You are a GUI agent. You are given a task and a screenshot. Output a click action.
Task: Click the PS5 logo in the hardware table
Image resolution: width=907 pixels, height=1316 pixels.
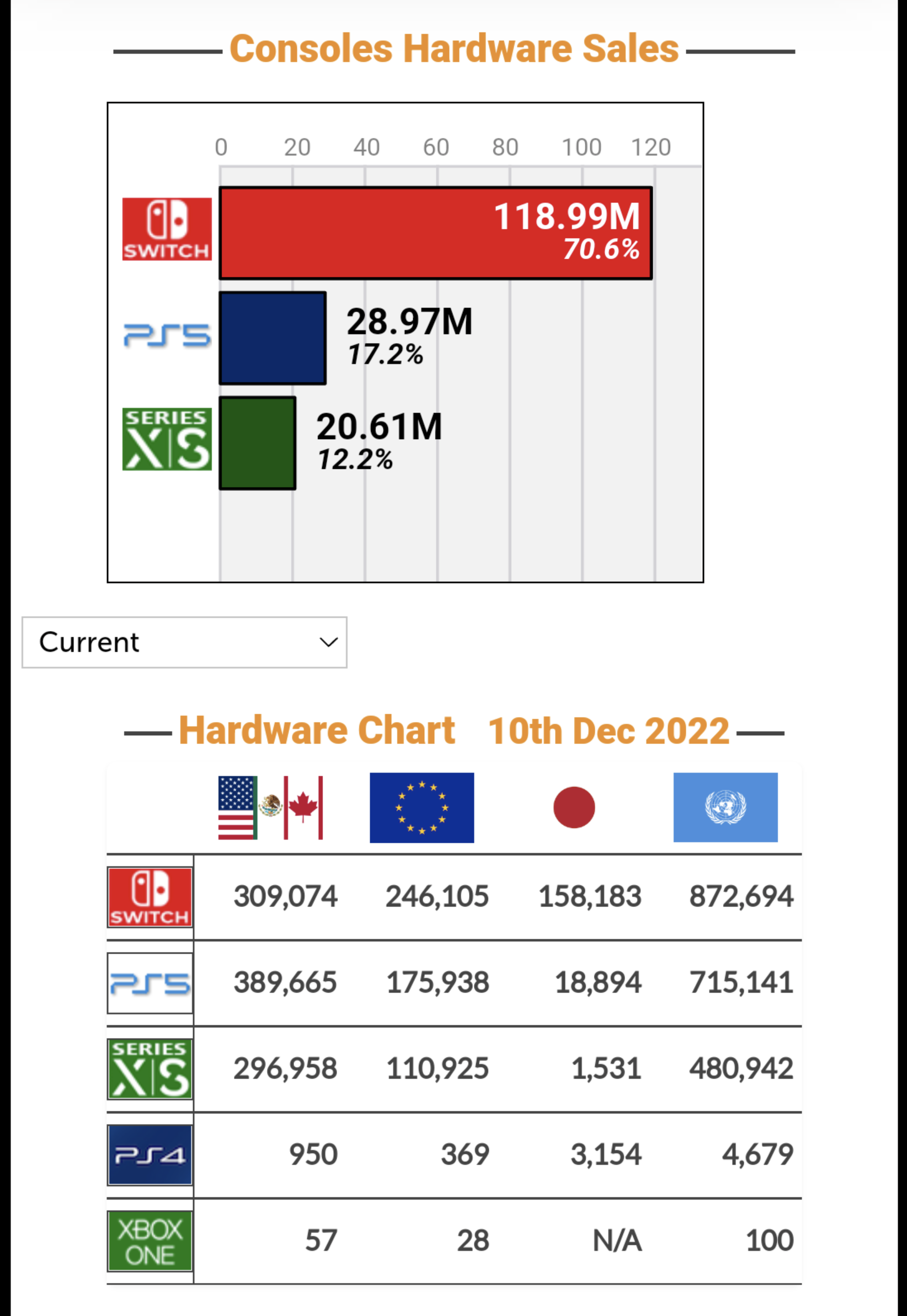point(150,983)
